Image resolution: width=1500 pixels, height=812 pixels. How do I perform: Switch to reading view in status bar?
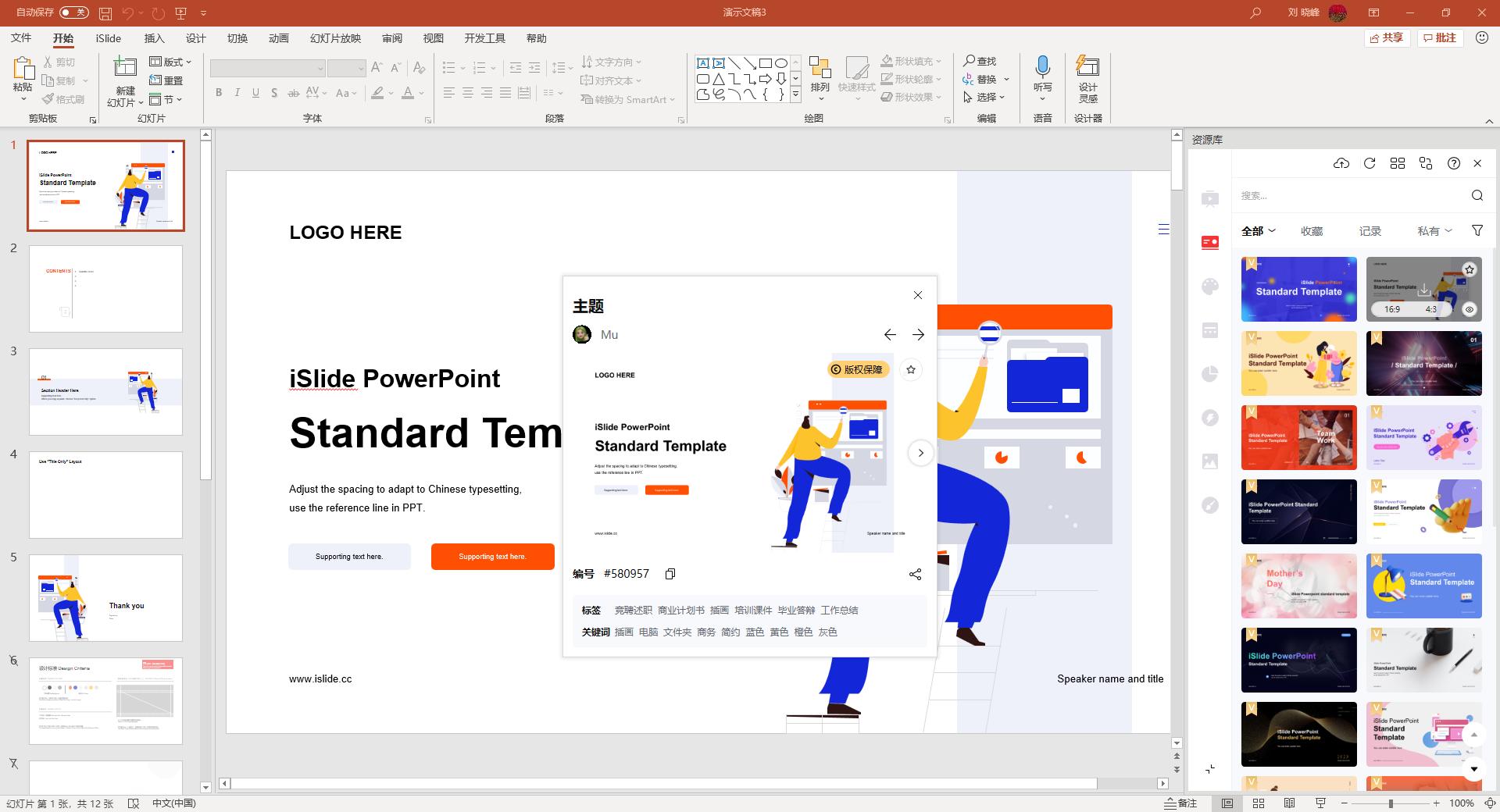(x=1290, y=803)
